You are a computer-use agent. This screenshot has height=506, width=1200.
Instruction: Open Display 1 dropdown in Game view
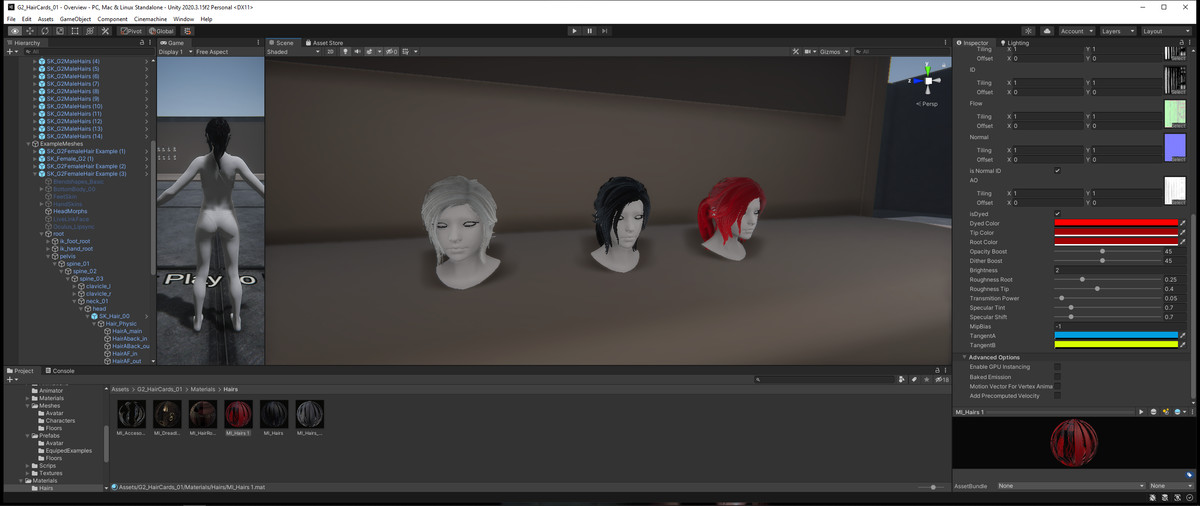[x=174, y=51]
